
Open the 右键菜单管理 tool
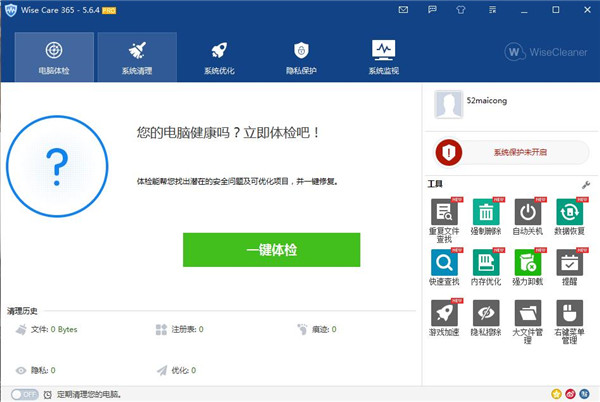tap(569, 321)
